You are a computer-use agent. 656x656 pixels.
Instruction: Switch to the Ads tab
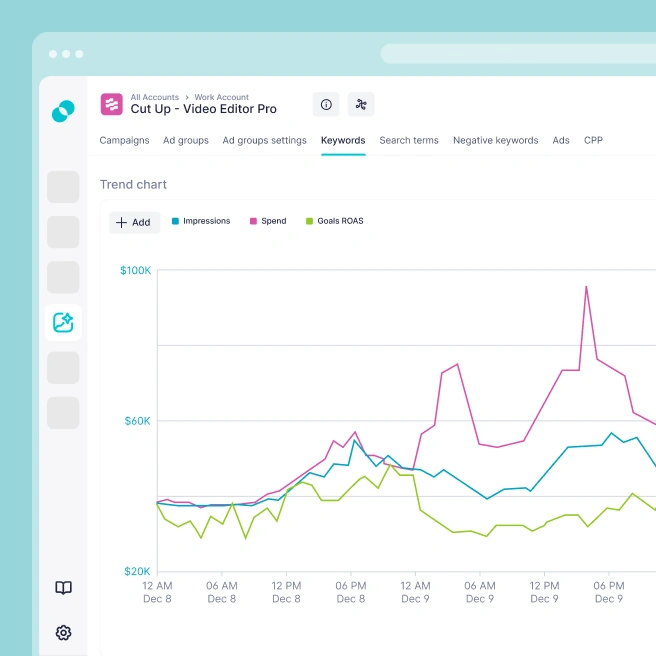tap(561, 140)
